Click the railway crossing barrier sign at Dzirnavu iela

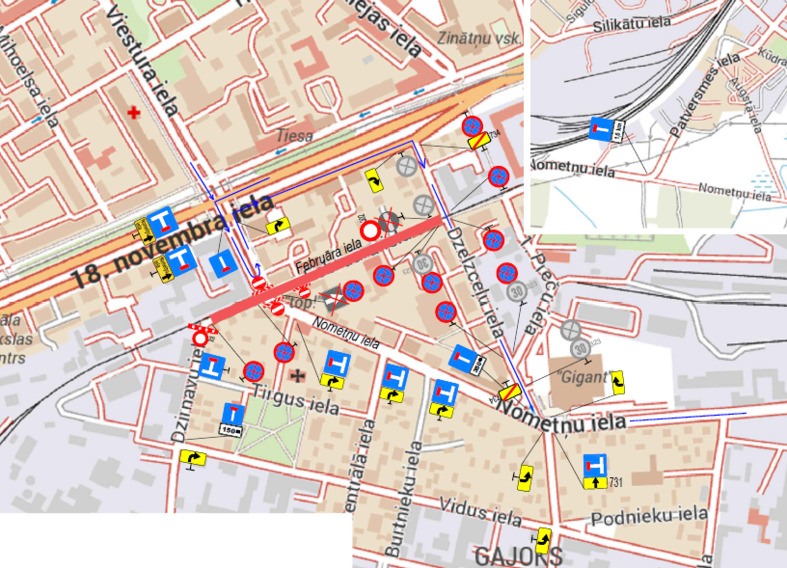tap(202, 335)
